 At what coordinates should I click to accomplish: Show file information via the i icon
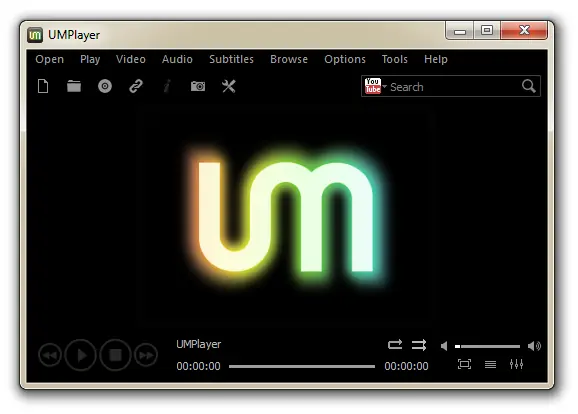(167, 86)
